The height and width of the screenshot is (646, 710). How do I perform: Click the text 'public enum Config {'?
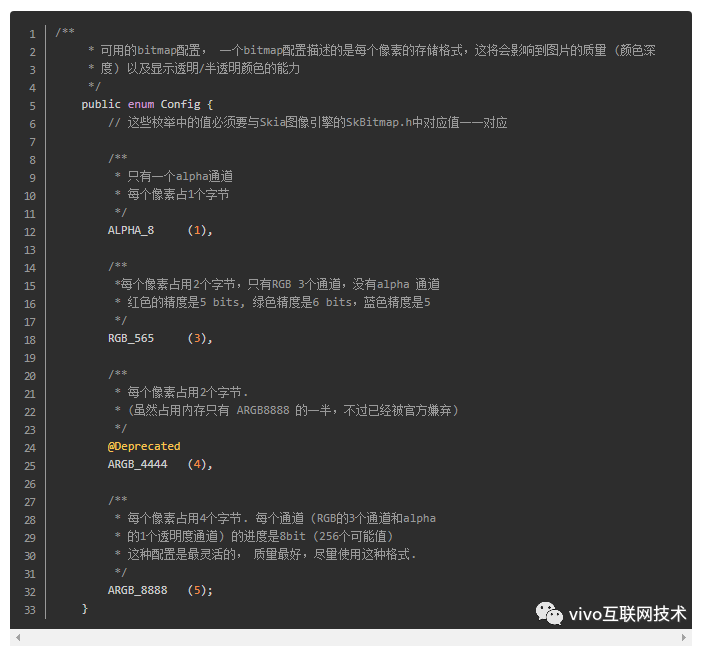pos(147,105)
